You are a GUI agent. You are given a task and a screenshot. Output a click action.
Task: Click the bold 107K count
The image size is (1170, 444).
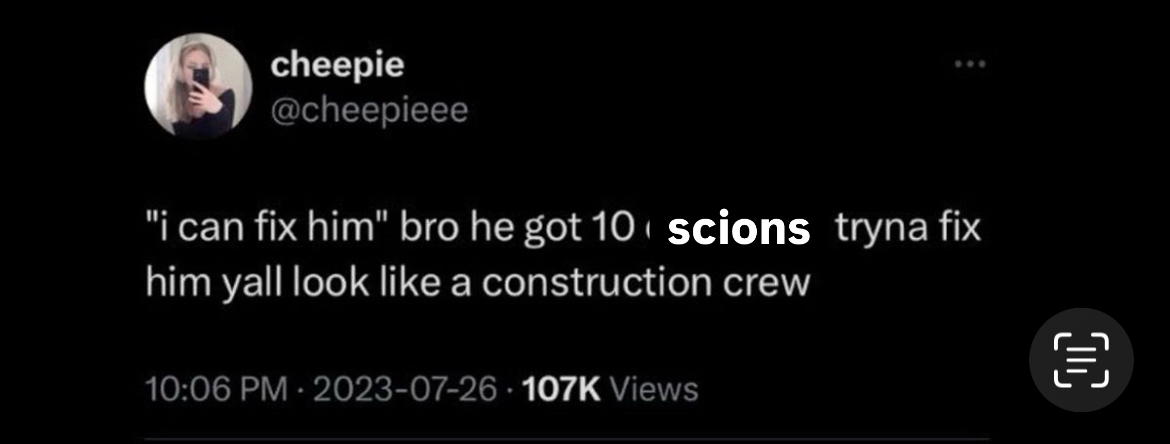[563, 387]
